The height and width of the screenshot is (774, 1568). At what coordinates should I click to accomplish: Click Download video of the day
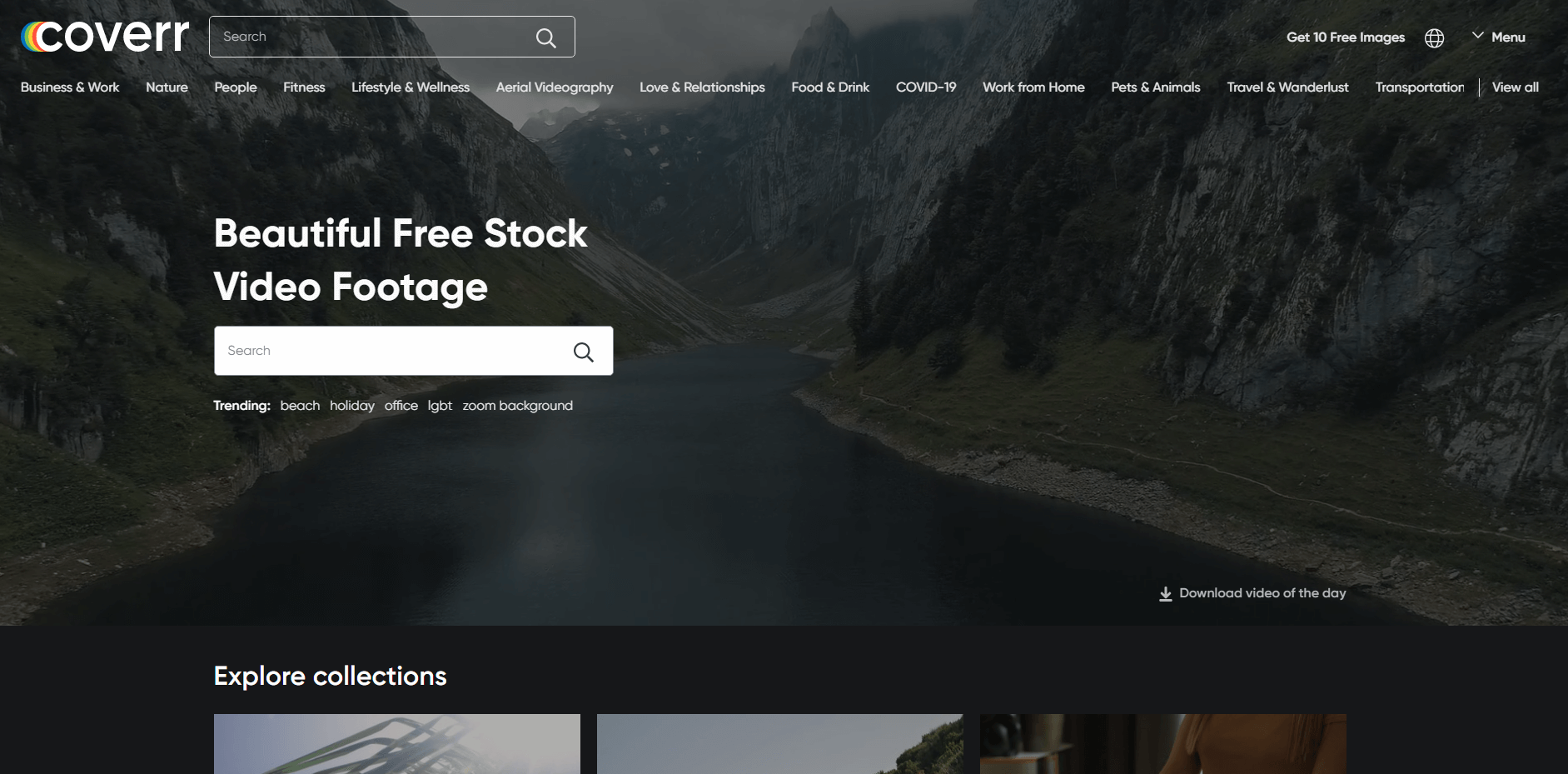(x=1262, y=593)
